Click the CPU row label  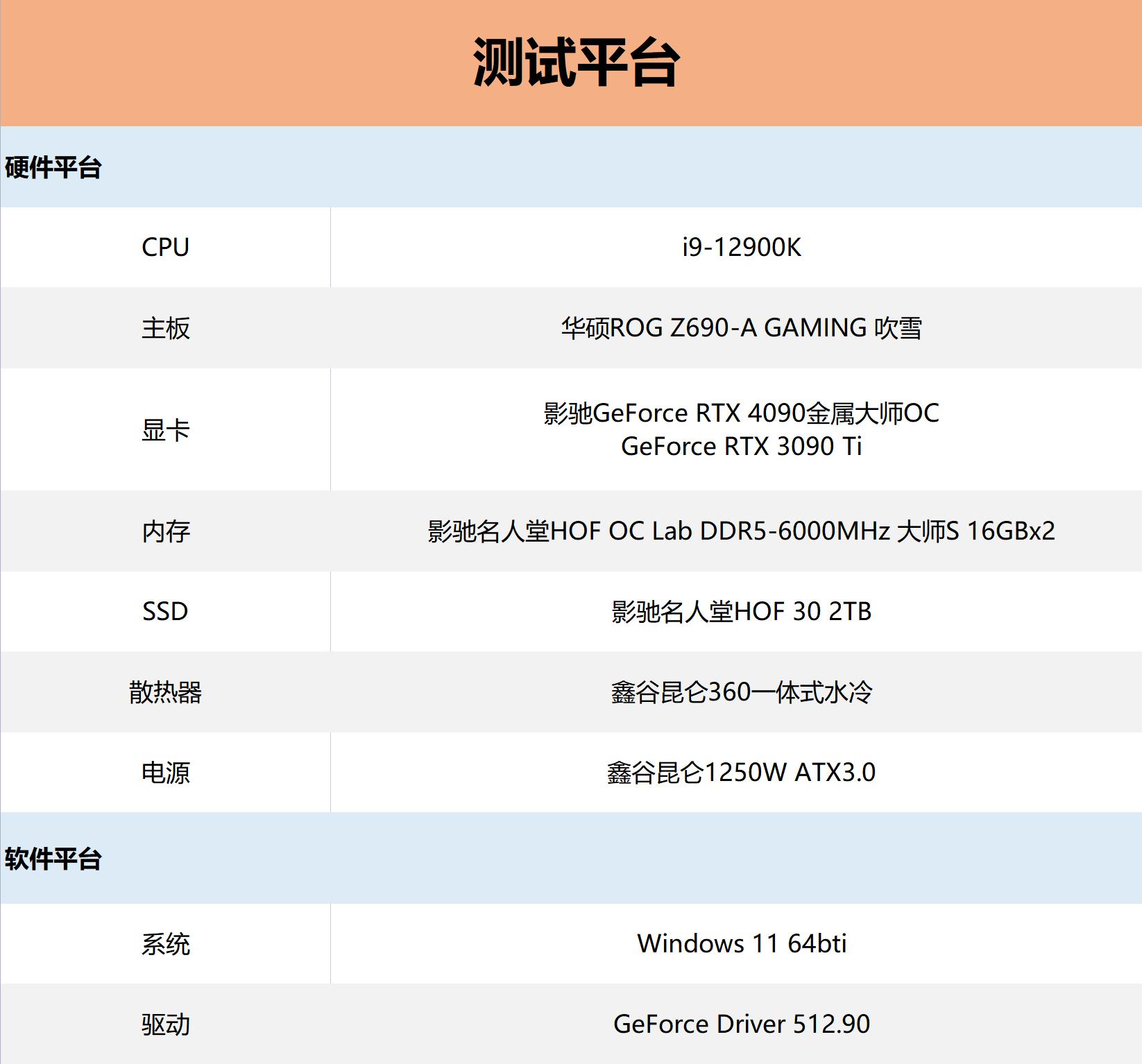[x=165, y=248]
